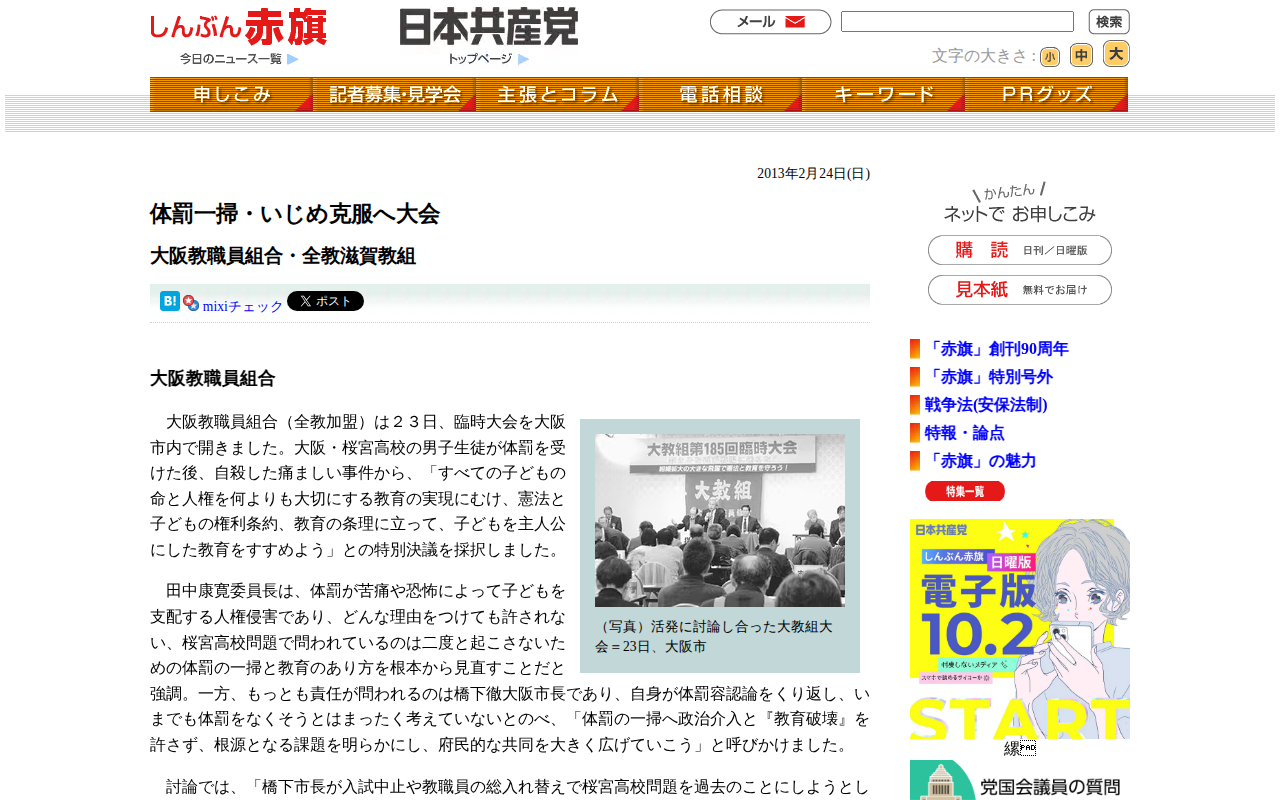Click arrow beside トップページ
The image size is (1280, 800).
coord(524,59)
